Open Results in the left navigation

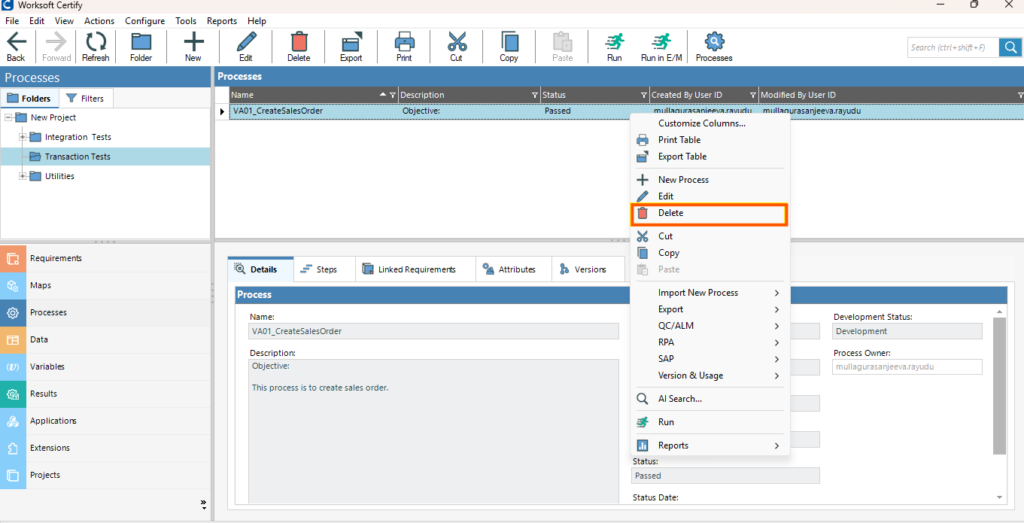click(105, 394)
